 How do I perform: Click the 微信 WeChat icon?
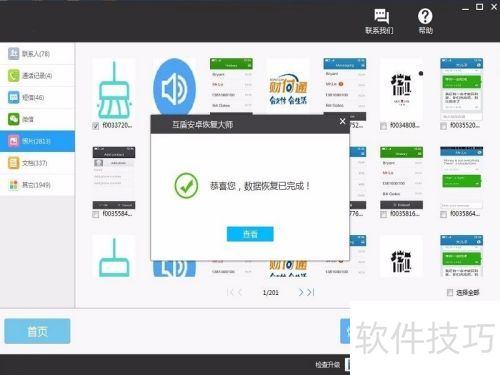[x=14, y=119]
